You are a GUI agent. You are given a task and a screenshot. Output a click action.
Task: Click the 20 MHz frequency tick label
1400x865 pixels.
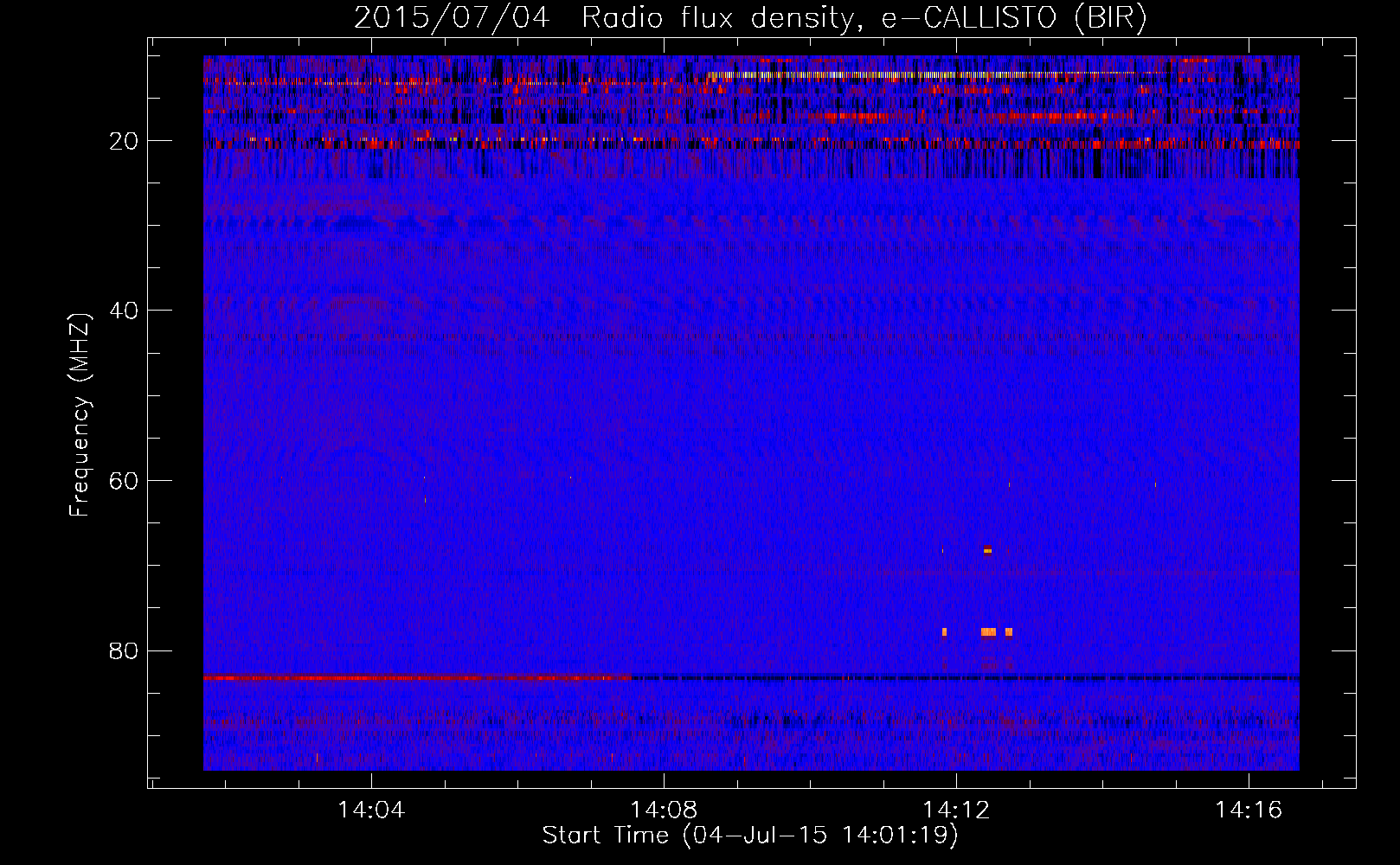click(125, 141)
